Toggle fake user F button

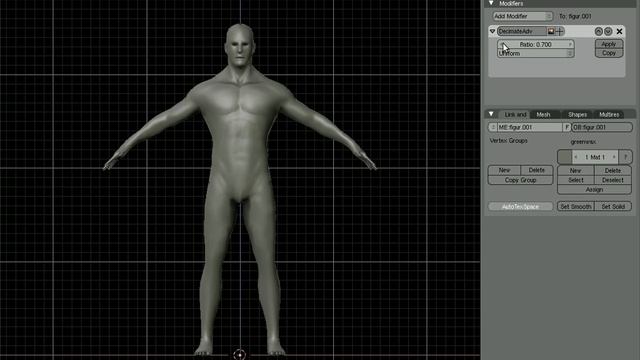click(x=567, y=127)
